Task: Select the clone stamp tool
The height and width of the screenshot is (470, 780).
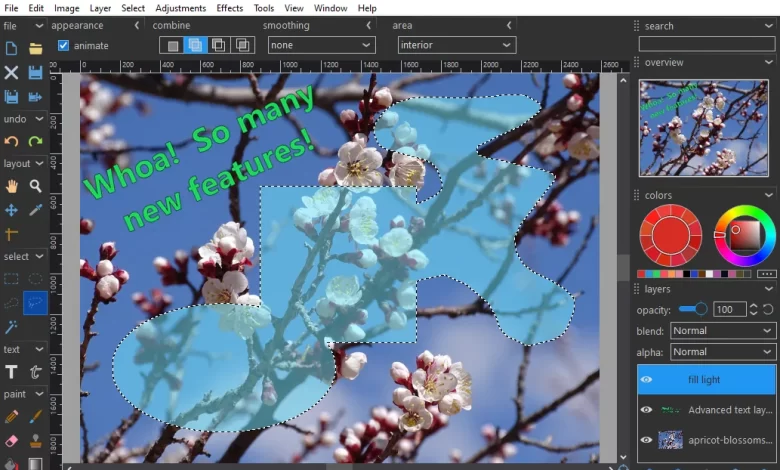Action: [x=35, y=441]
